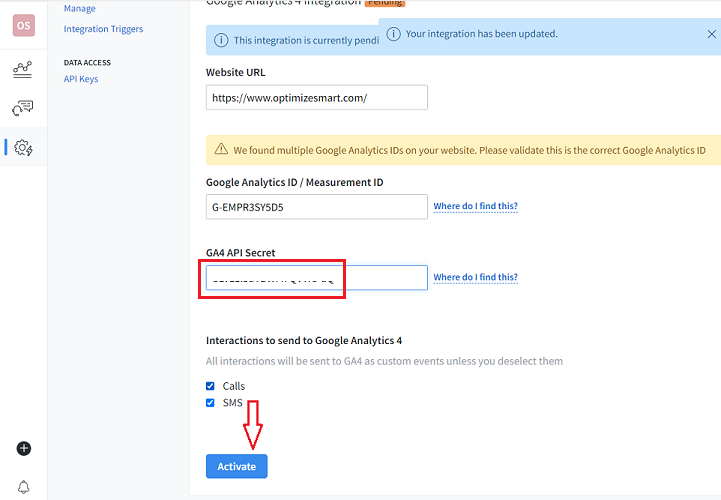Open API Keys link
The height and width of the screenshot is (500, 721).
(x=81, y=79)
